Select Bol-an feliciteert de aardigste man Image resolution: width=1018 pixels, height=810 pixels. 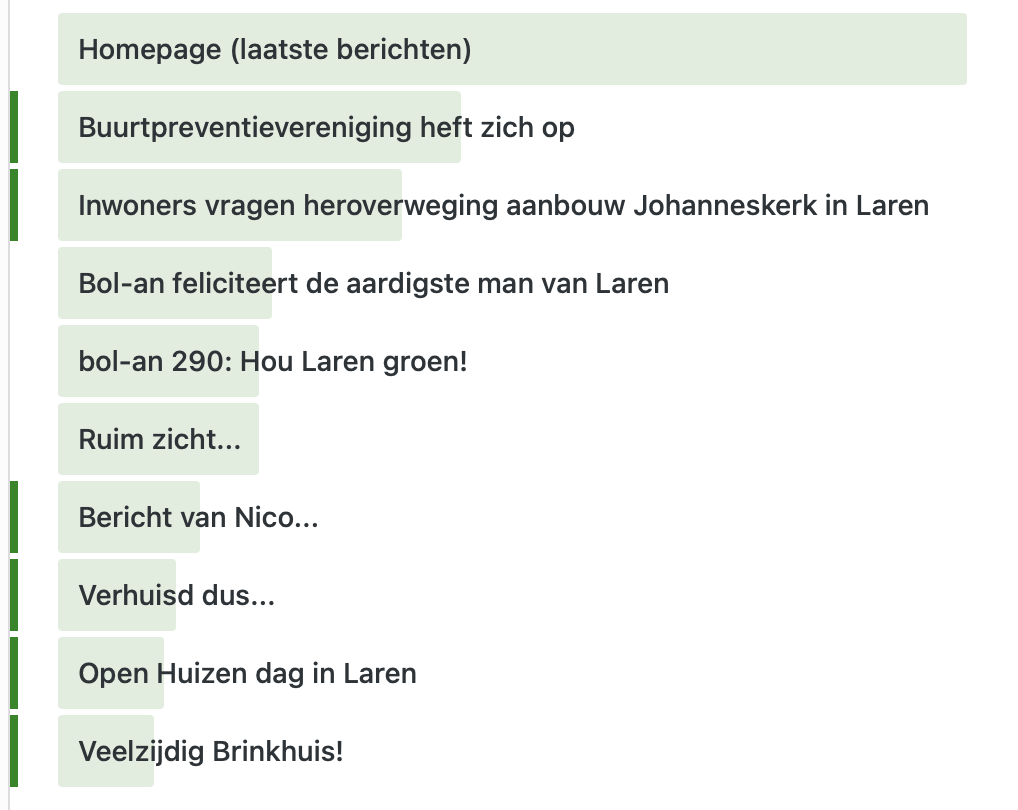click(x=373, y=283)
